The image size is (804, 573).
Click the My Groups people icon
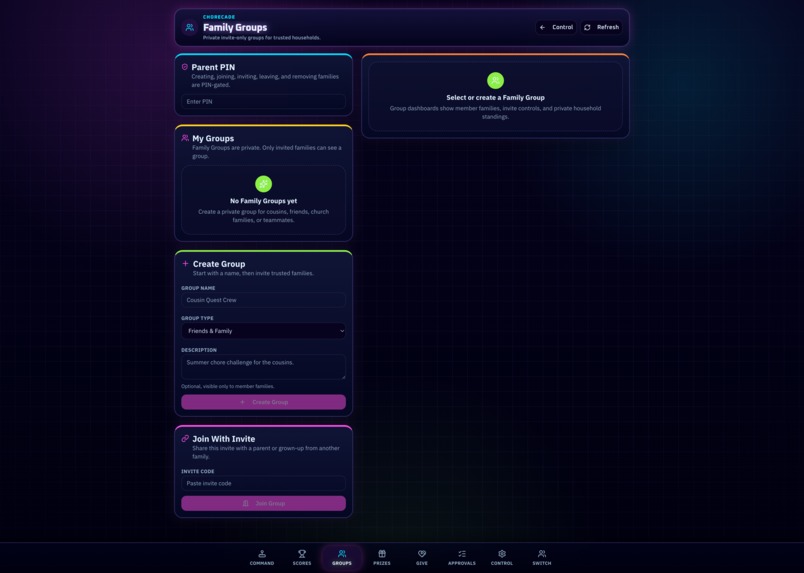[x=185, y=138]
